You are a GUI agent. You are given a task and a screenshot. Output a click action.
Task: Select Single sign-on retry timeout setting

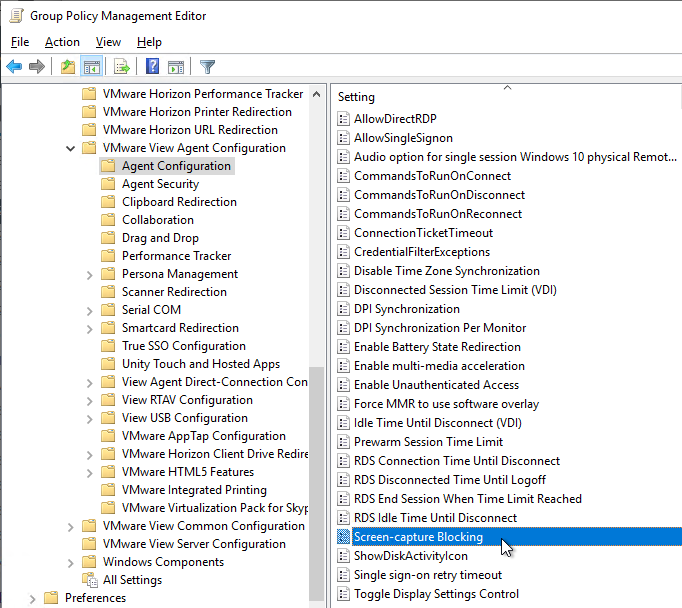[428, 575]
